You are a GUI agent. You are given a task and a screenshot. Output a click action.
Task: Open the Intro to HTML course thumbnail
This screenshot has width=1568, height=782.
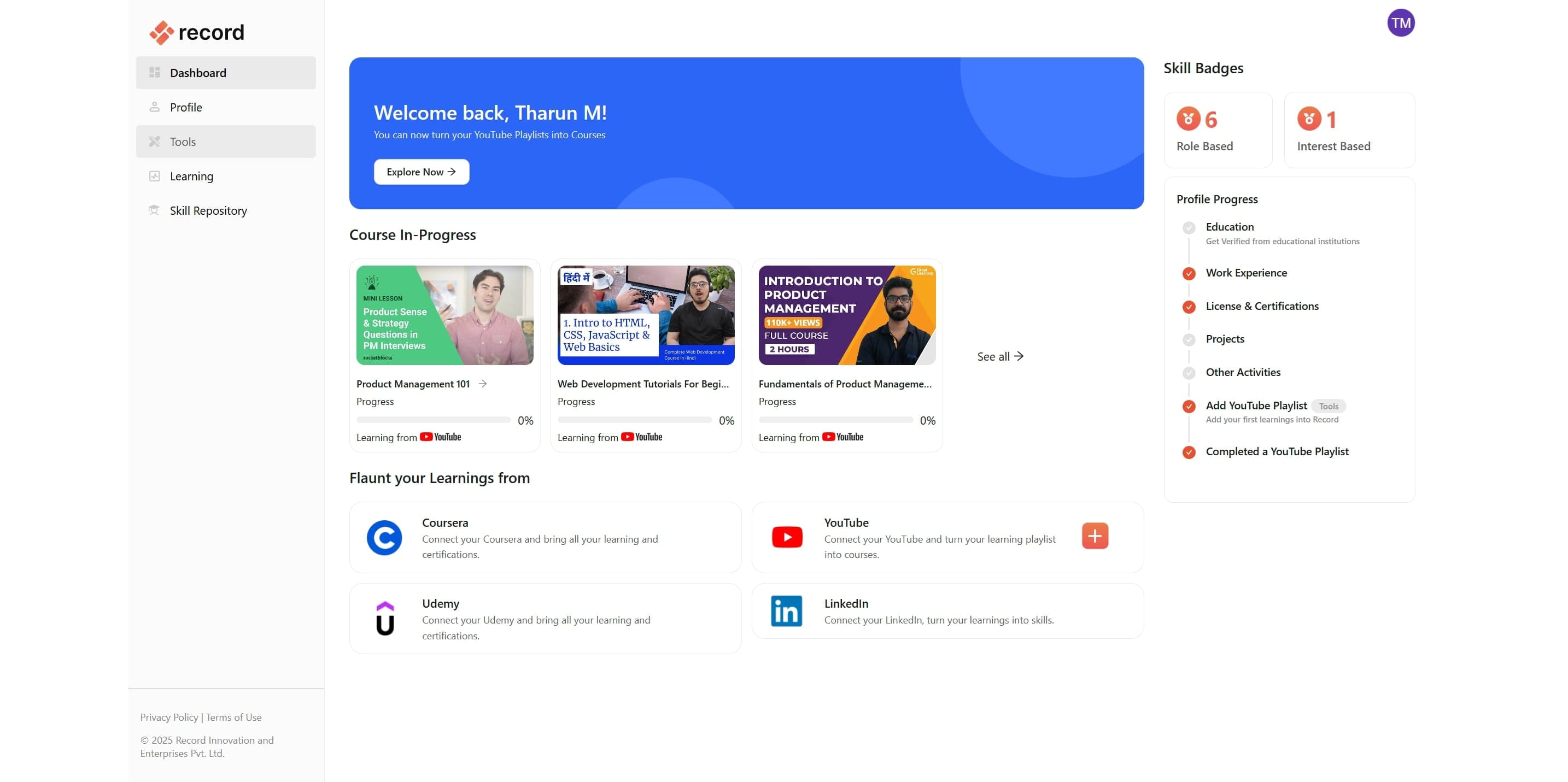(x=646, y=315)
